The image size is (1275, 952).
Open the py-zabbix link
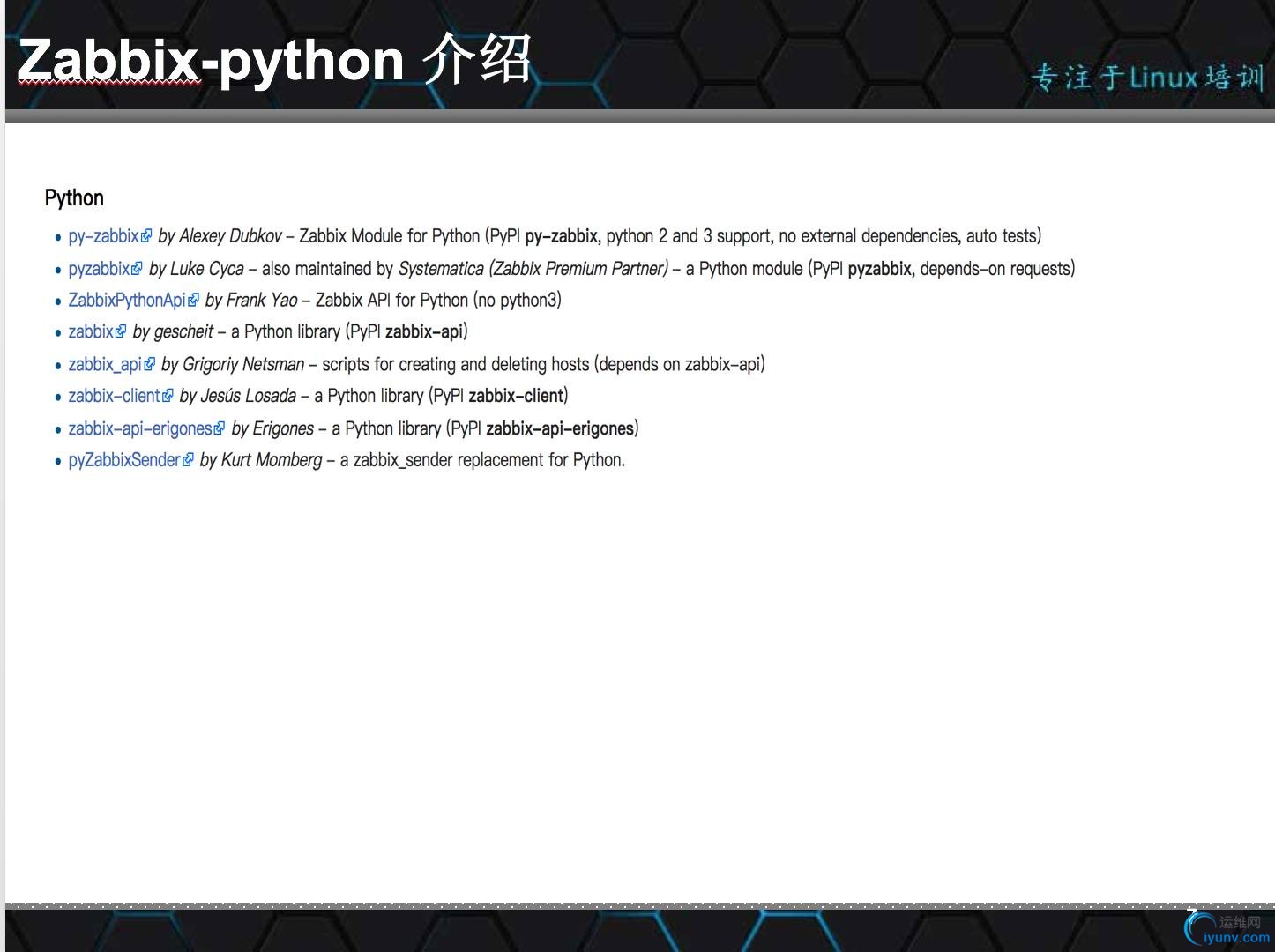tap(103, 236)
